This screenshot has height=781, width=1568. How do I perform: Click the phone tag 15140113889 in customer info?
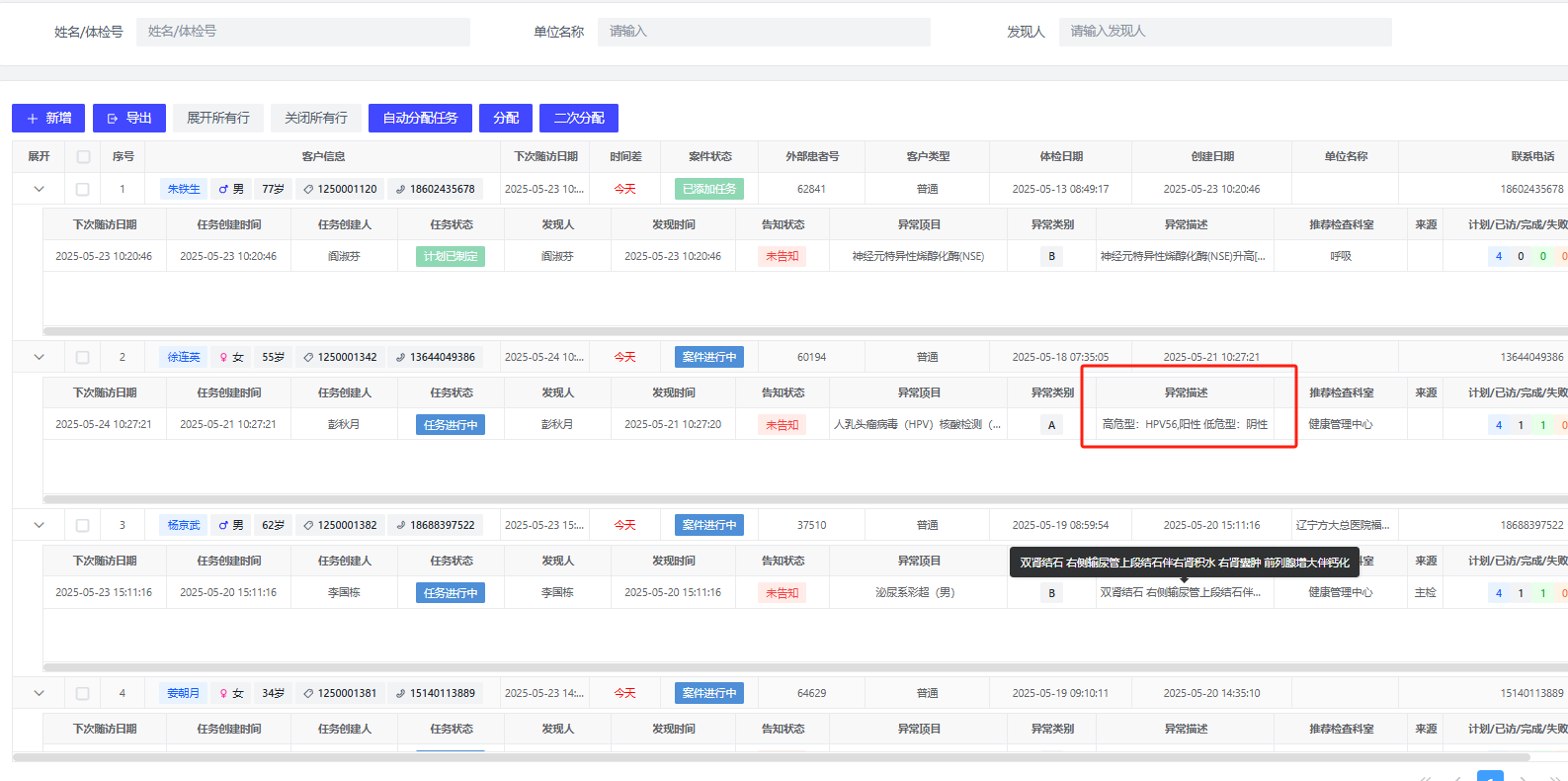pos(435,693)
